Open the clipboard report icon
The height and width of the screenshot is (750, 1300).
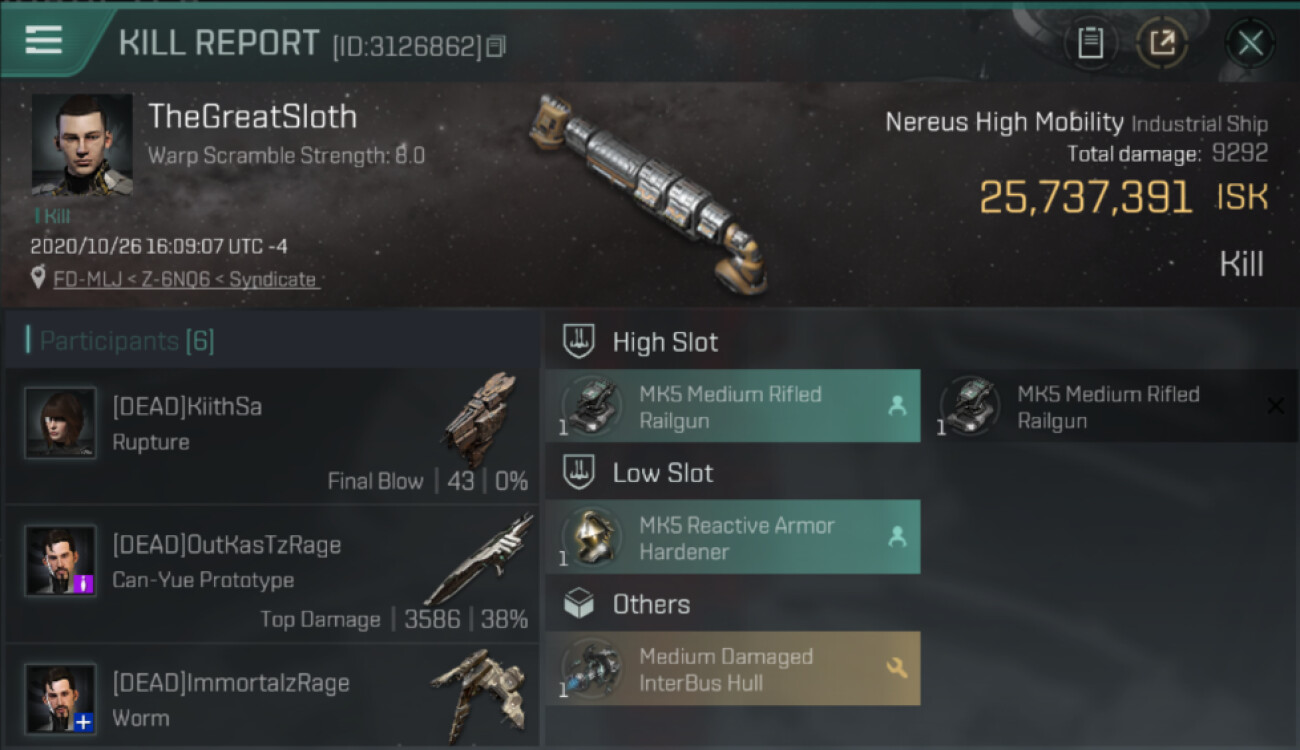(x=1090, y=43)
